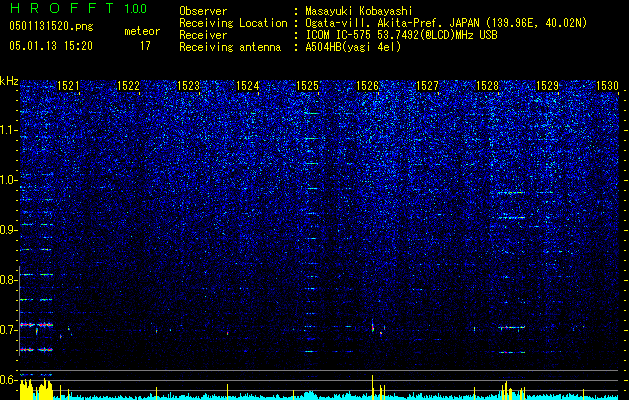The height and width of the screenshot is (400, 629).
Task: Click the meteor label
Action: coord(142,31)
